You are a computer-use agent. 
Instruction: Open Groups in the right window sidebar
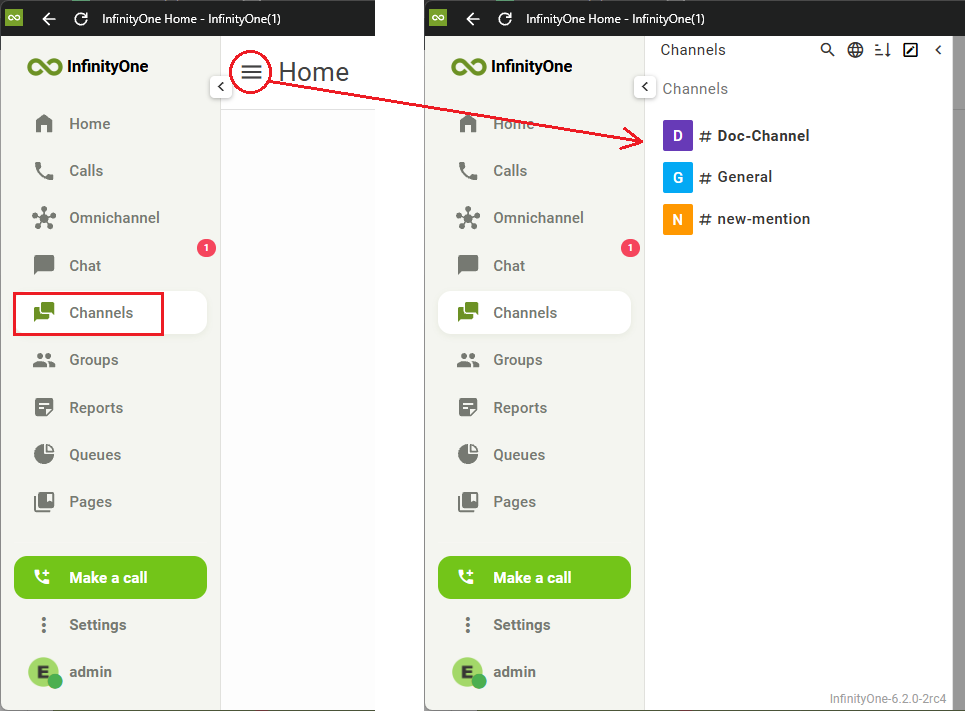coord(534,360)
